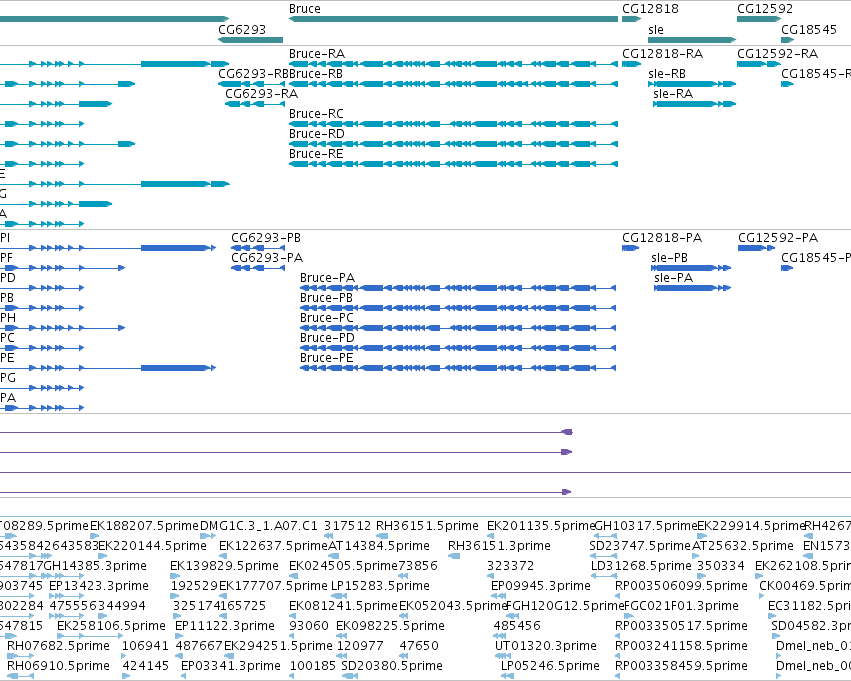Click the sle-RA transcript label
851x681 pixels.
[673, 94]
